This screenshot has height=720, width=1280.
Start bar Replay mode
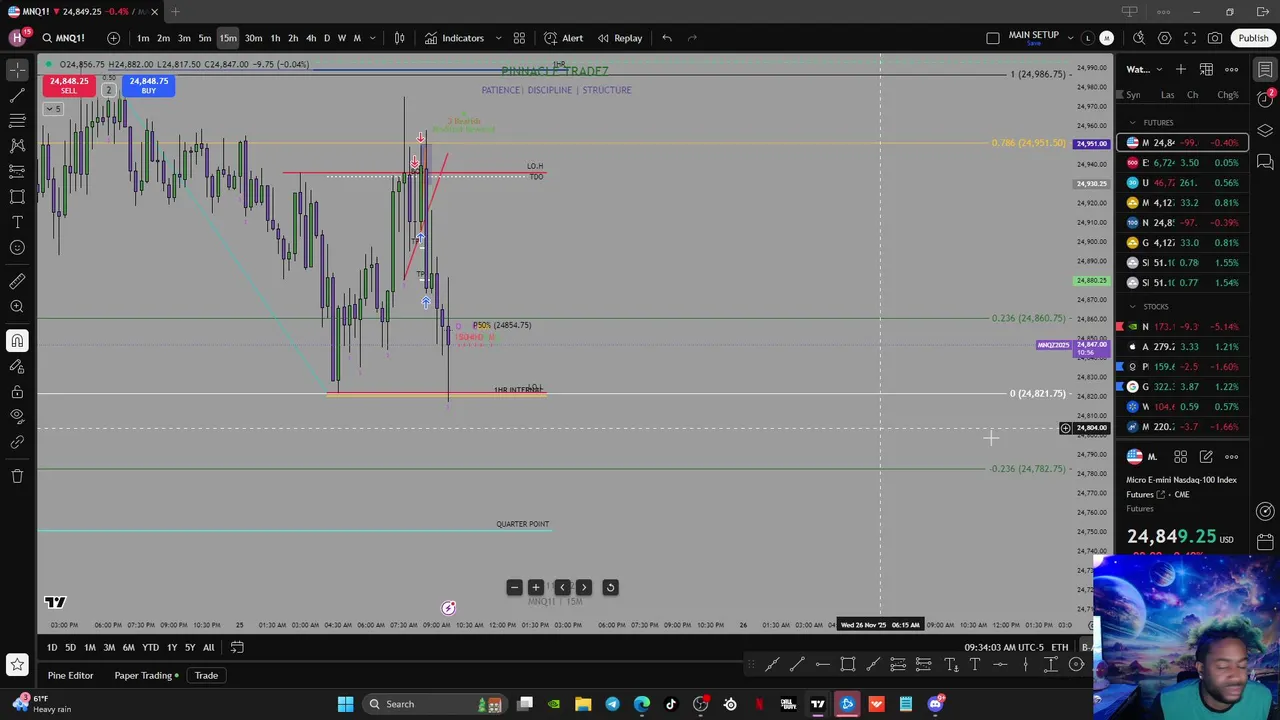(x=620, y=38)
